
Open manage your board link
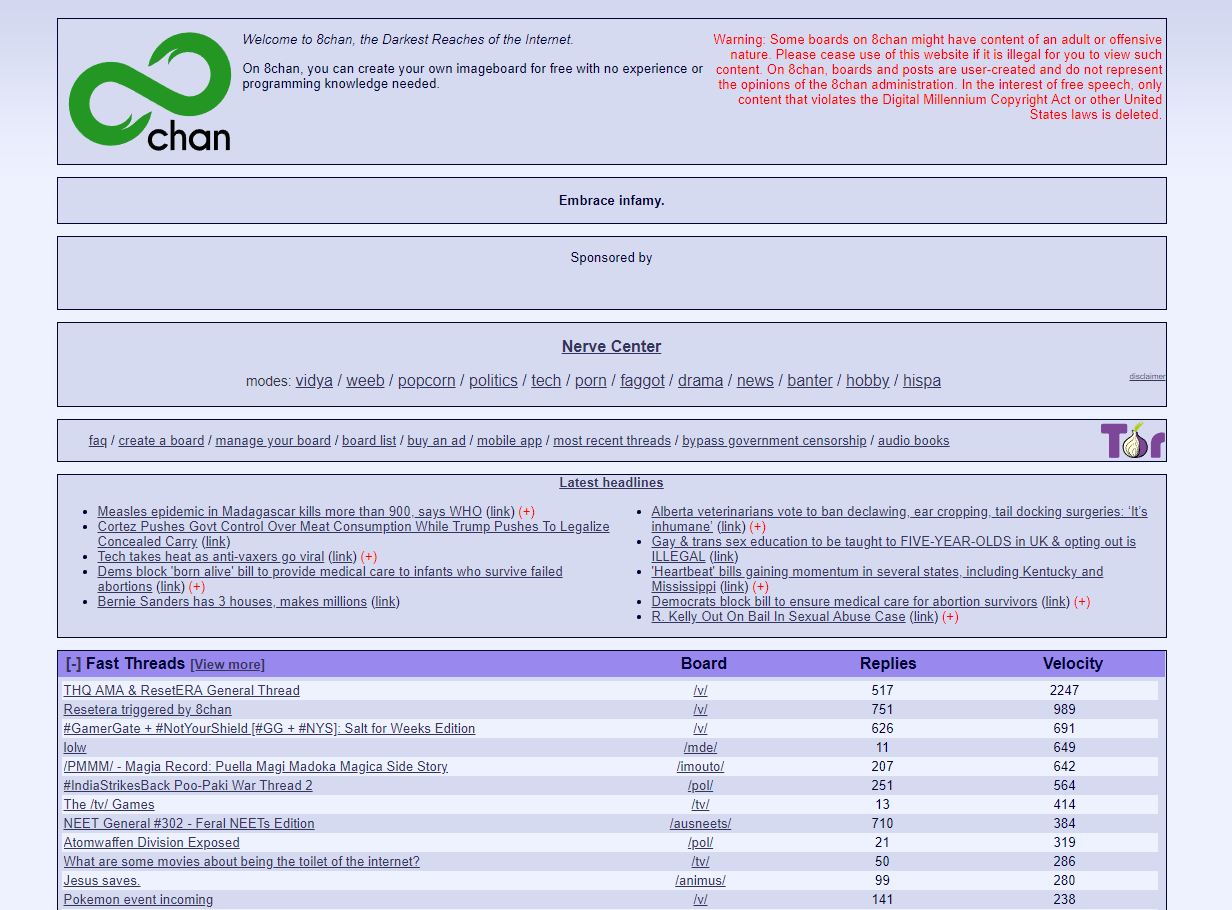tap(273, 441)
